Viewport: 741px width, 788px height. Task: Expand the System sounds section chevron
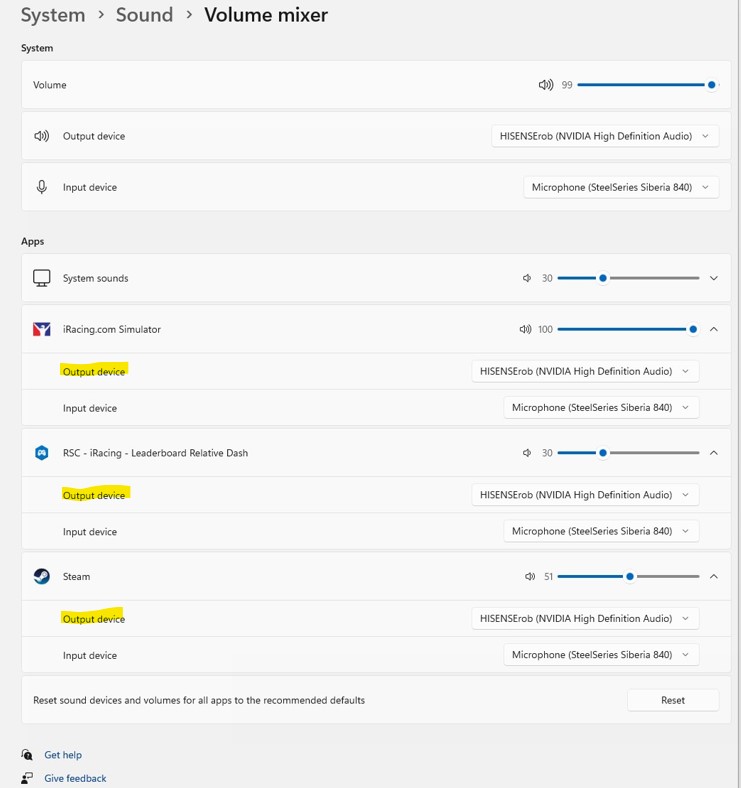(714, 278)
